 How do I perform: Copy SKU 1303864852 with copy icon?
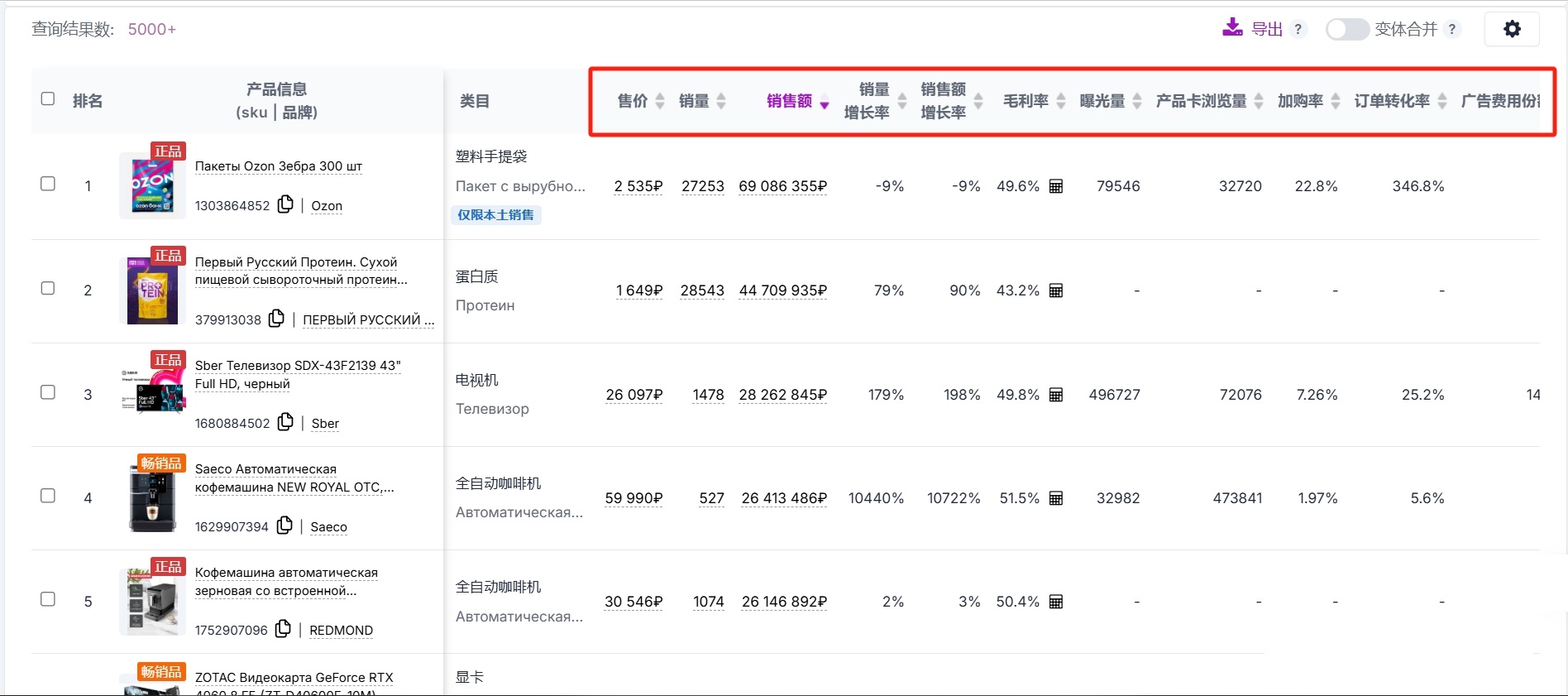pos(285,204)
